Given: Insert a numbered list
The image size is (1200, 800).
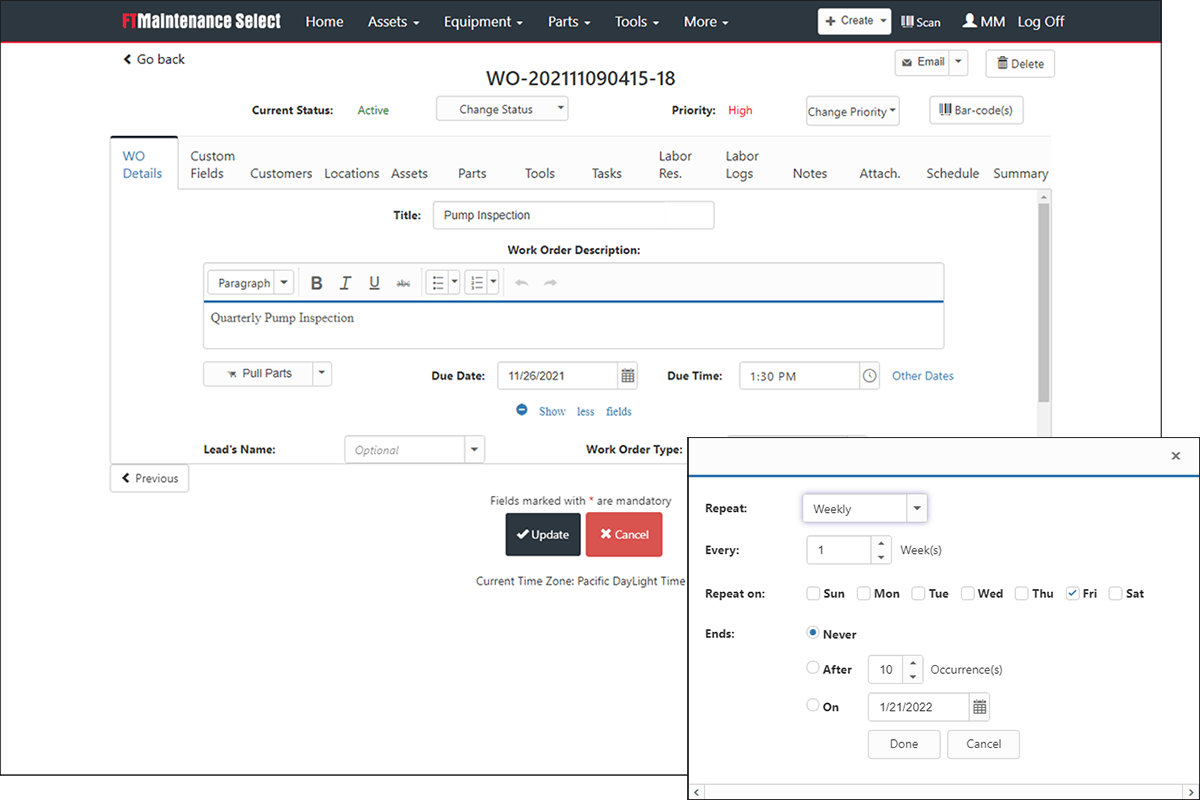Looking at the screenshot, I should pos(477,283).
